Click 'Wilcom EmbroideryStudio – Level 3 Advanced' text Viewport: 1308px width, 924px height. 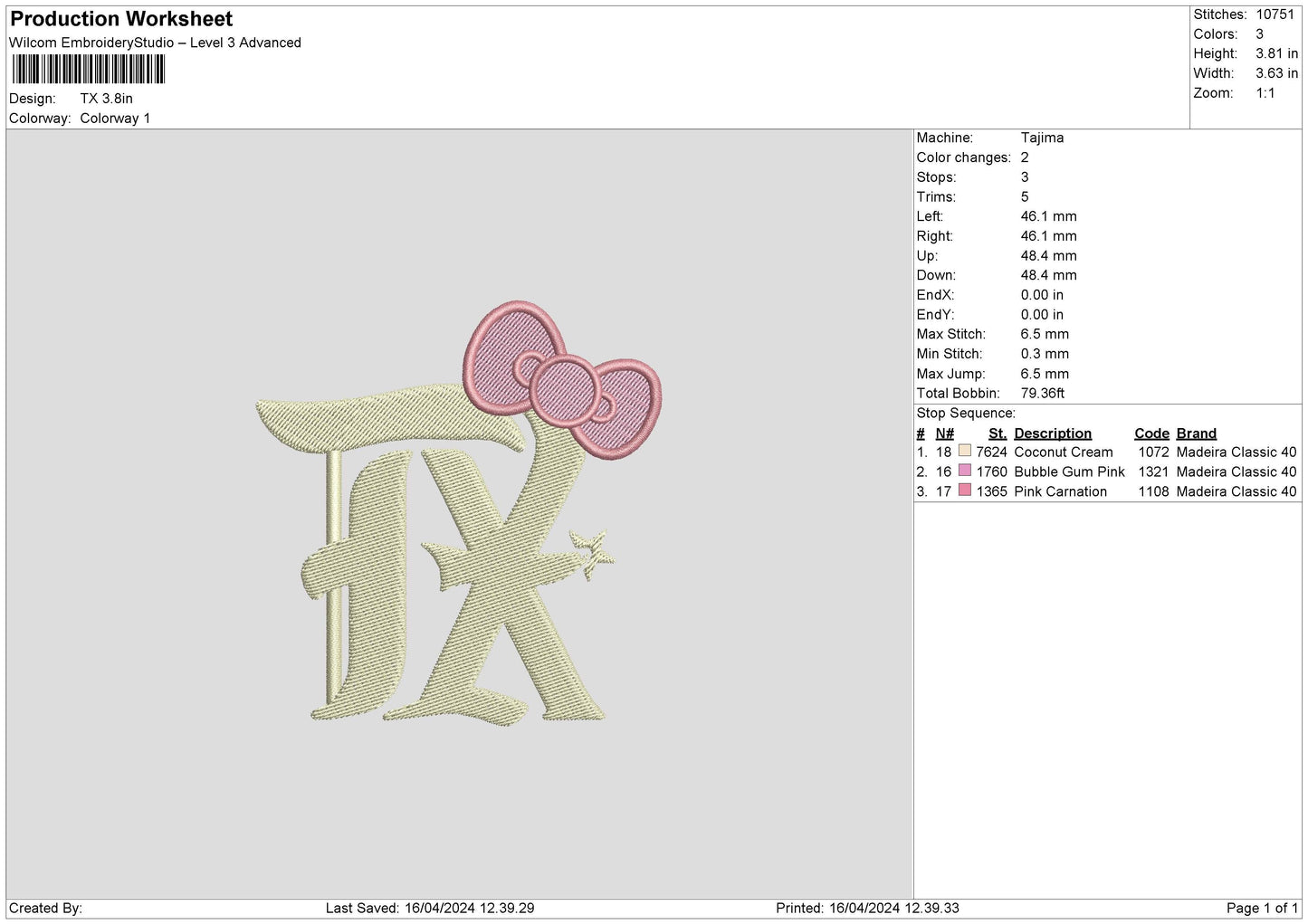click(x=155, y=43)
